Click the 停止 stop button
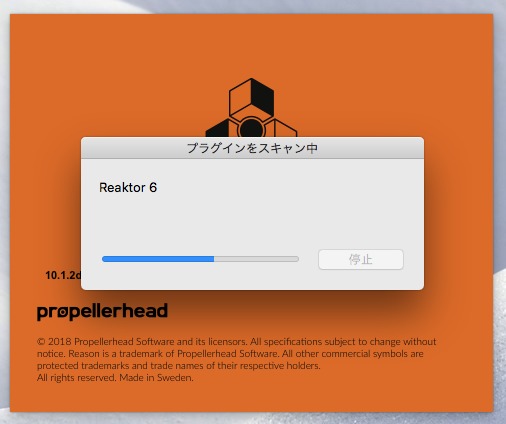The height and width of the screenshot is (424, 506). [x=361, y=259]
